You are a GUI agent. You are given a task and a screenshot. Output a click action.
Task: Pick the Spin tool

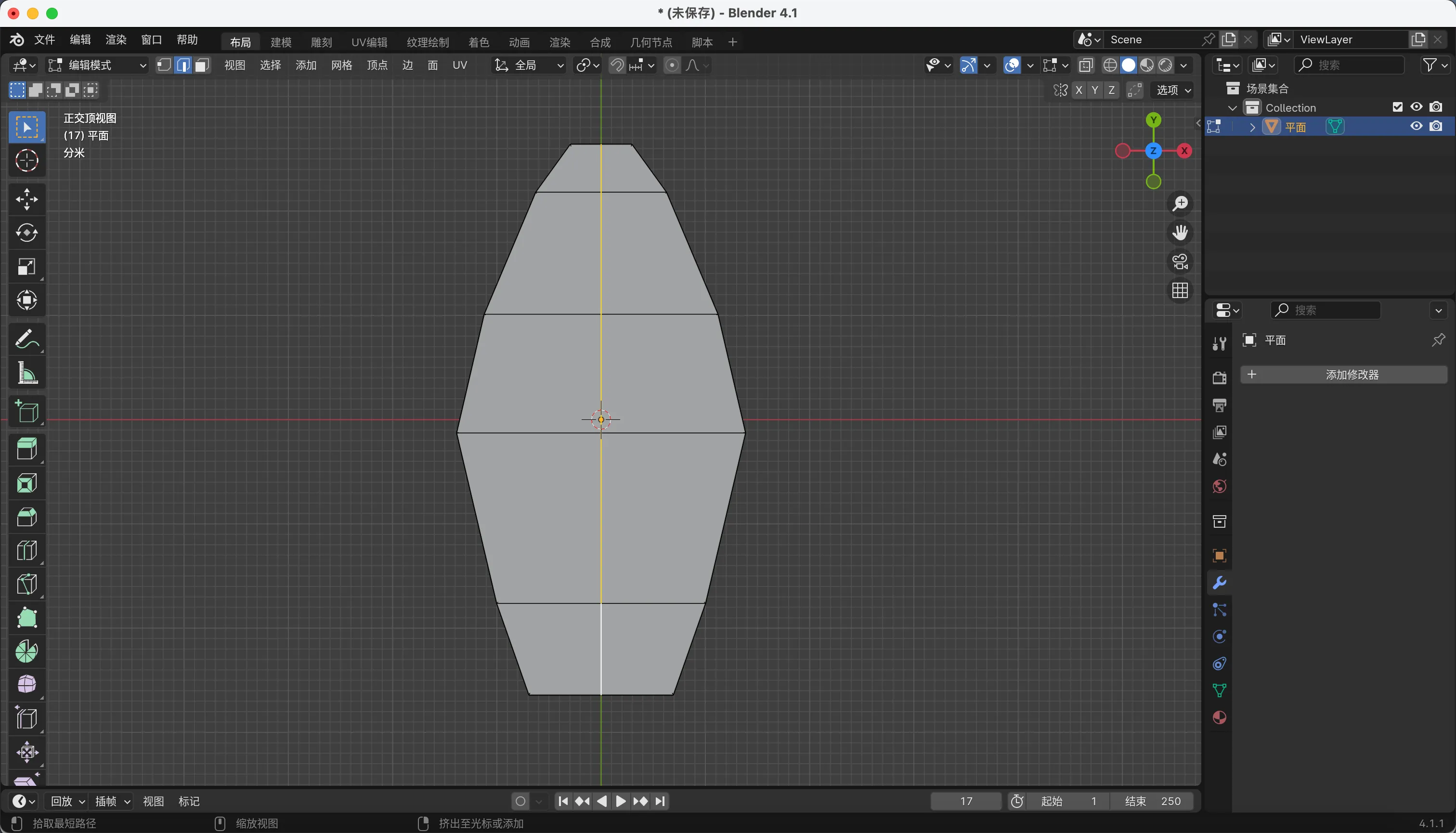(26, 651)
